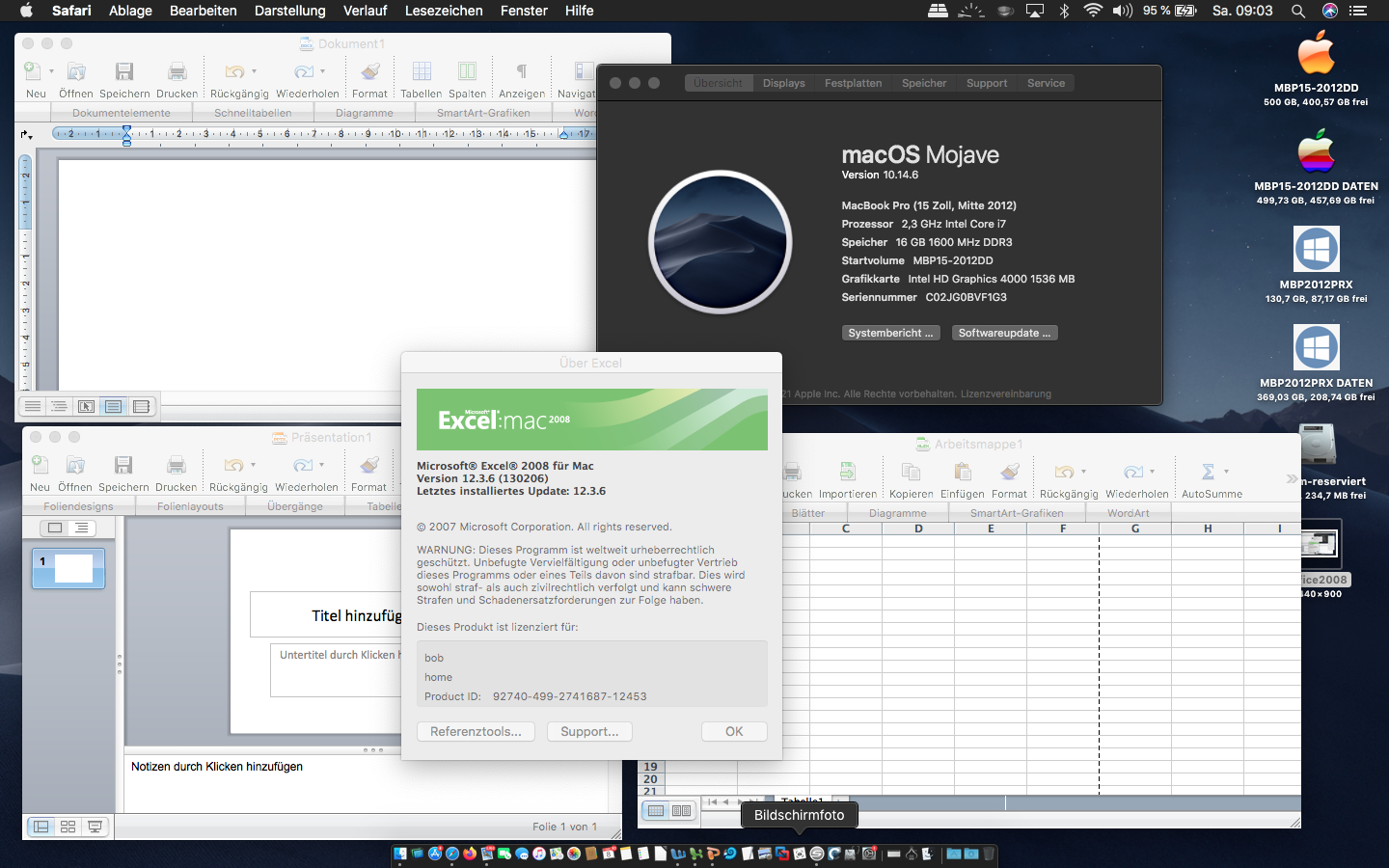Viewport: 1389px width, 868px height.
Task: Open PowerPoint Rückgängig dropdown arrow
Action: click(x=253, y=465)
